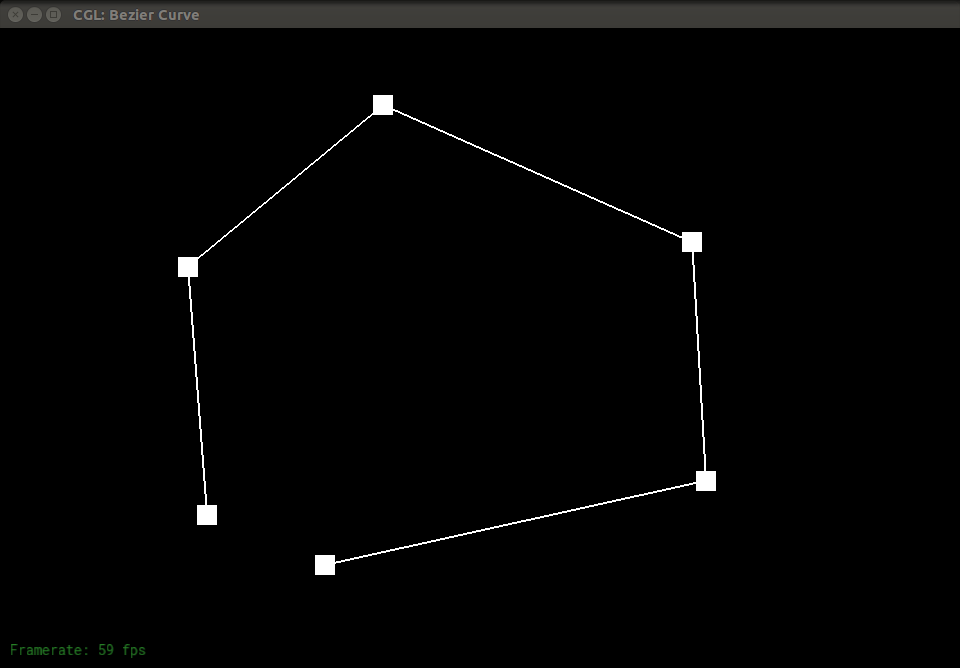Click the CGL: Bezier Curve window title
Viewport: 960px width, 668px height.
[136, 15]
